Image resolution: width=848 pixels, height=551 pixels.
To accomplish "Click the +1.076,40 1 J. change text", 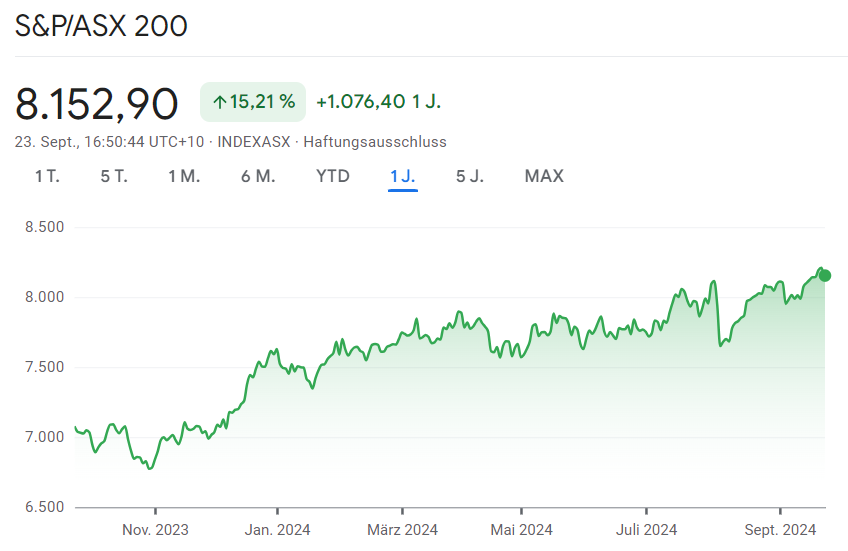I will (x=379, y=102).
